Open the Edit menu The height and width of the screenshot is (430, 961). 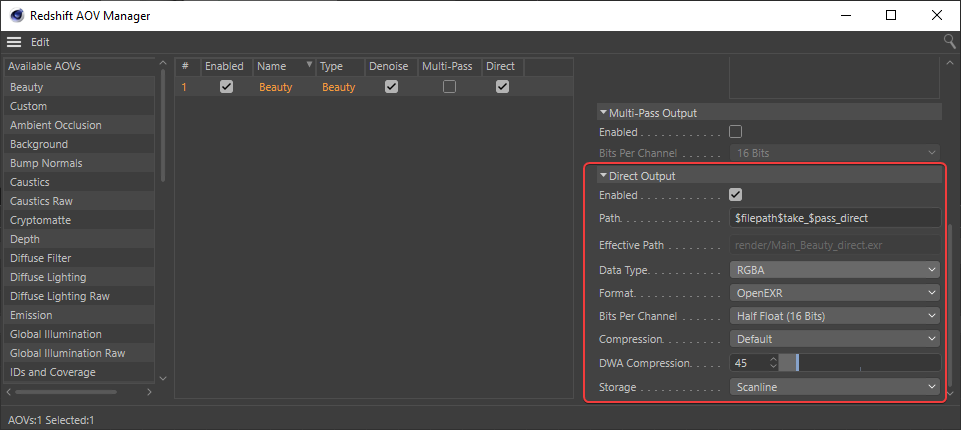click(40, 42)
